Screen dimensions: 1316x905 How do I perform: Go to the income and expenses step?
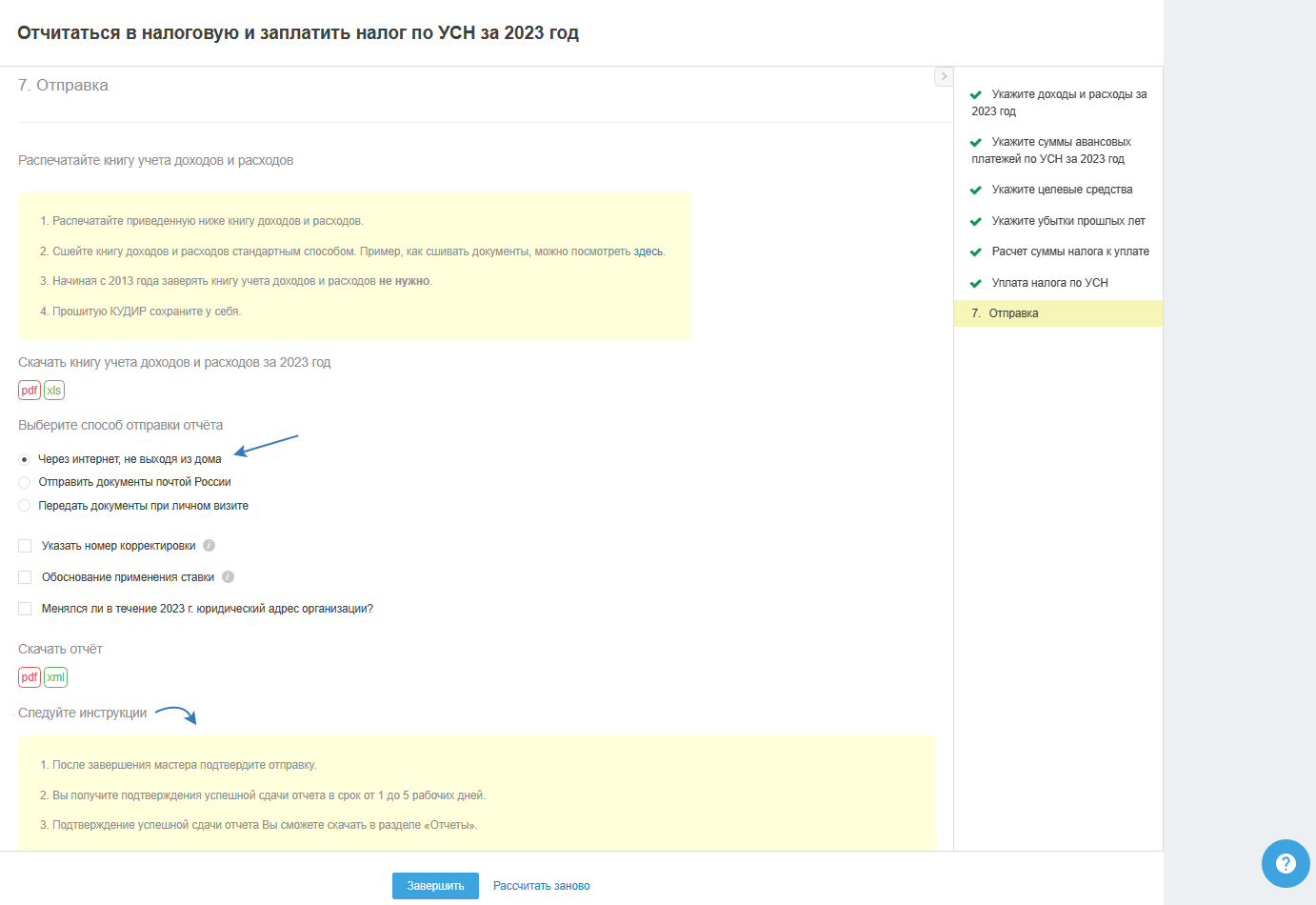pos(1067,95)
